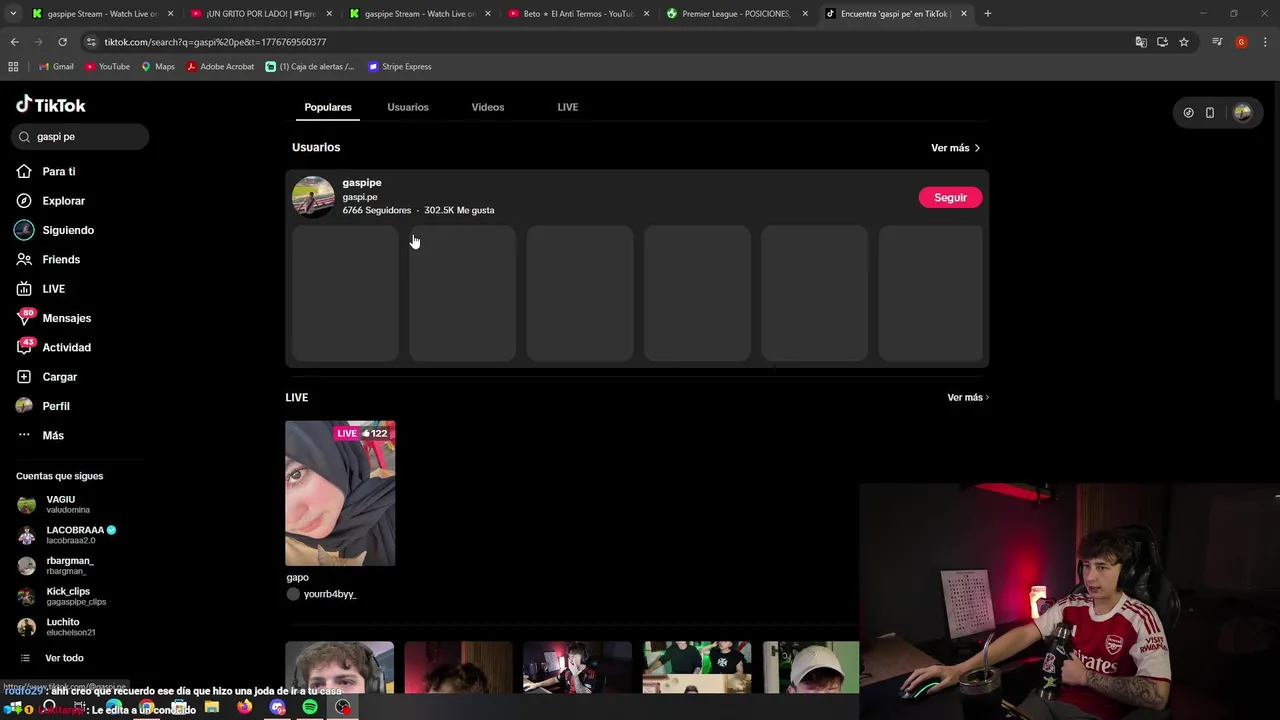Open gaspipe profile picture
Image resolution: width=1280 pixels, height=720 pixels.
tap(313, 197)
